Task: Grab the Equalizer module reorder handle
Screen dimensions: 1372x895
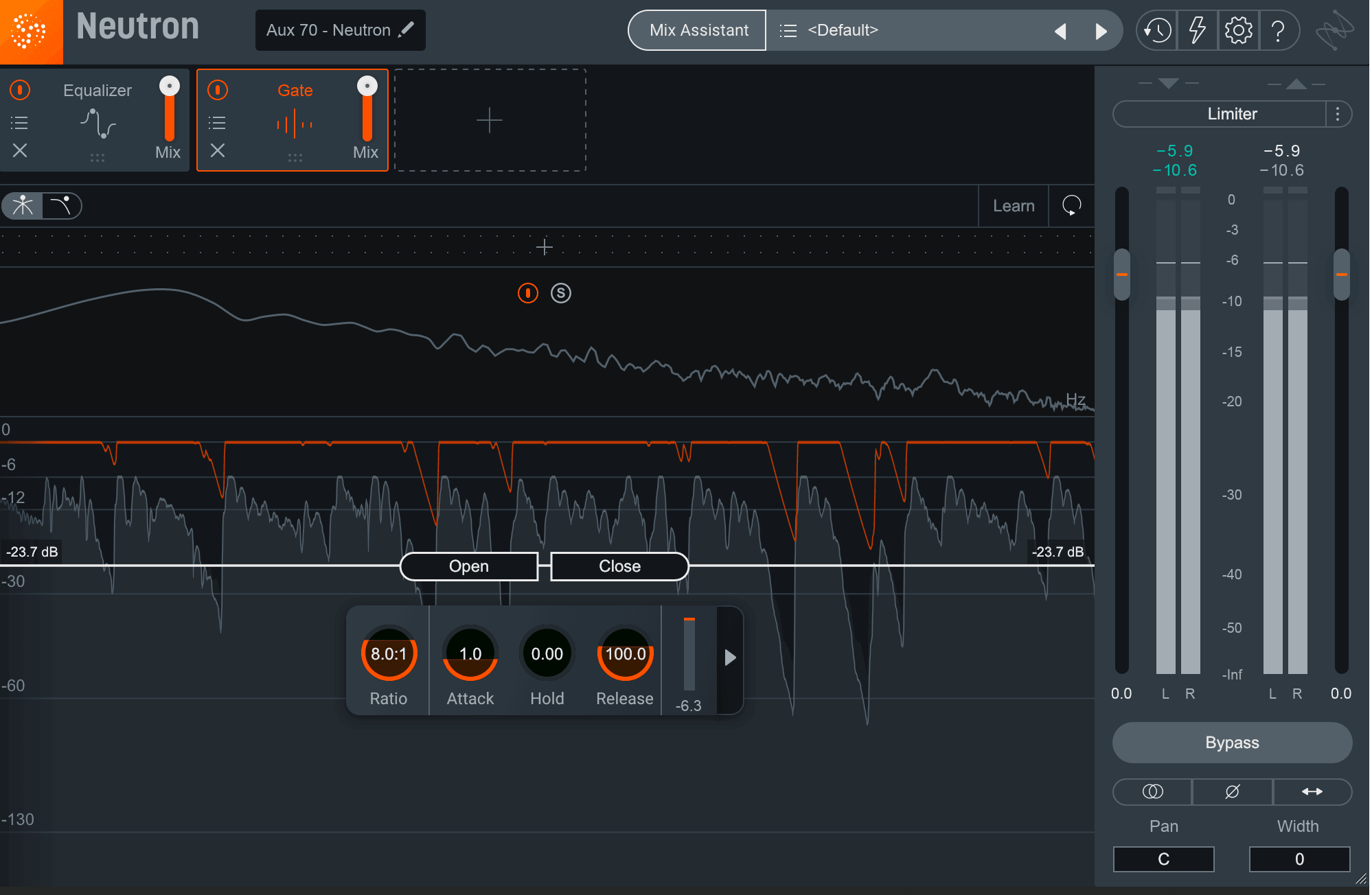Action: (98, 158)
